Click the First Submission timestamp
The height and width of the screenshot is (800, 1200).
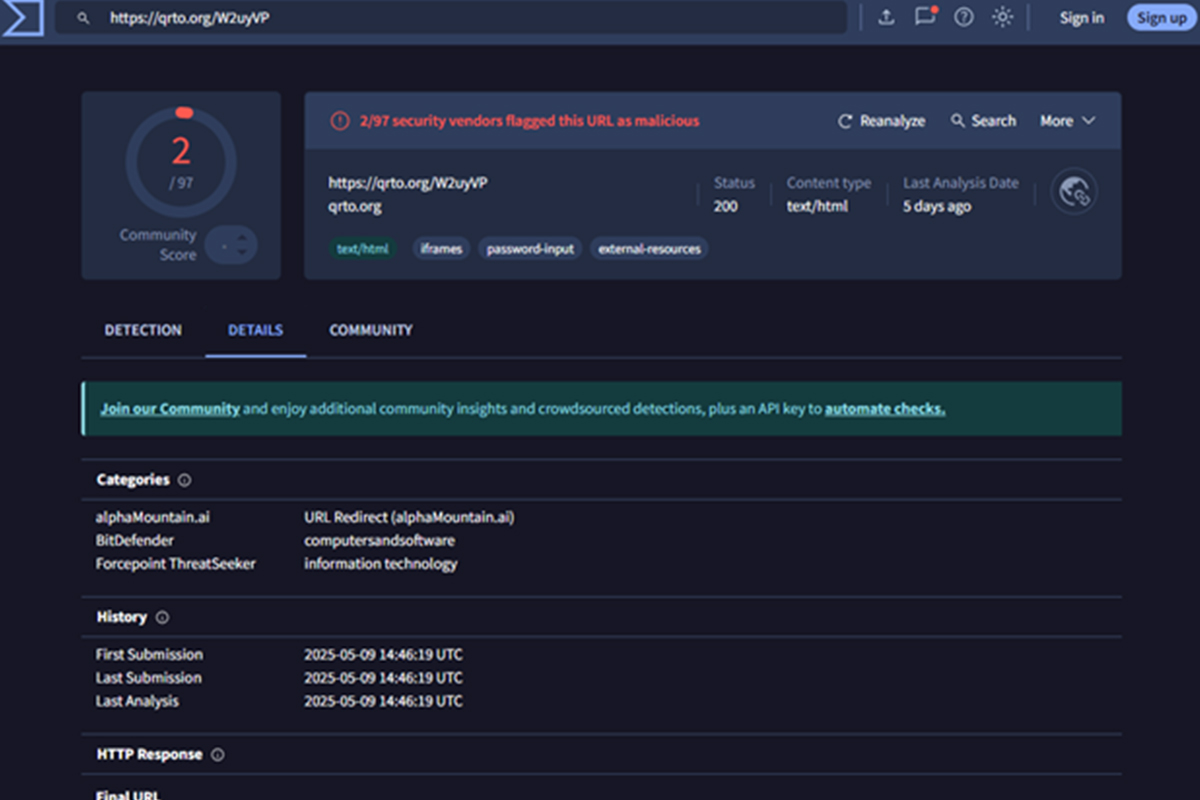point(384,655)
